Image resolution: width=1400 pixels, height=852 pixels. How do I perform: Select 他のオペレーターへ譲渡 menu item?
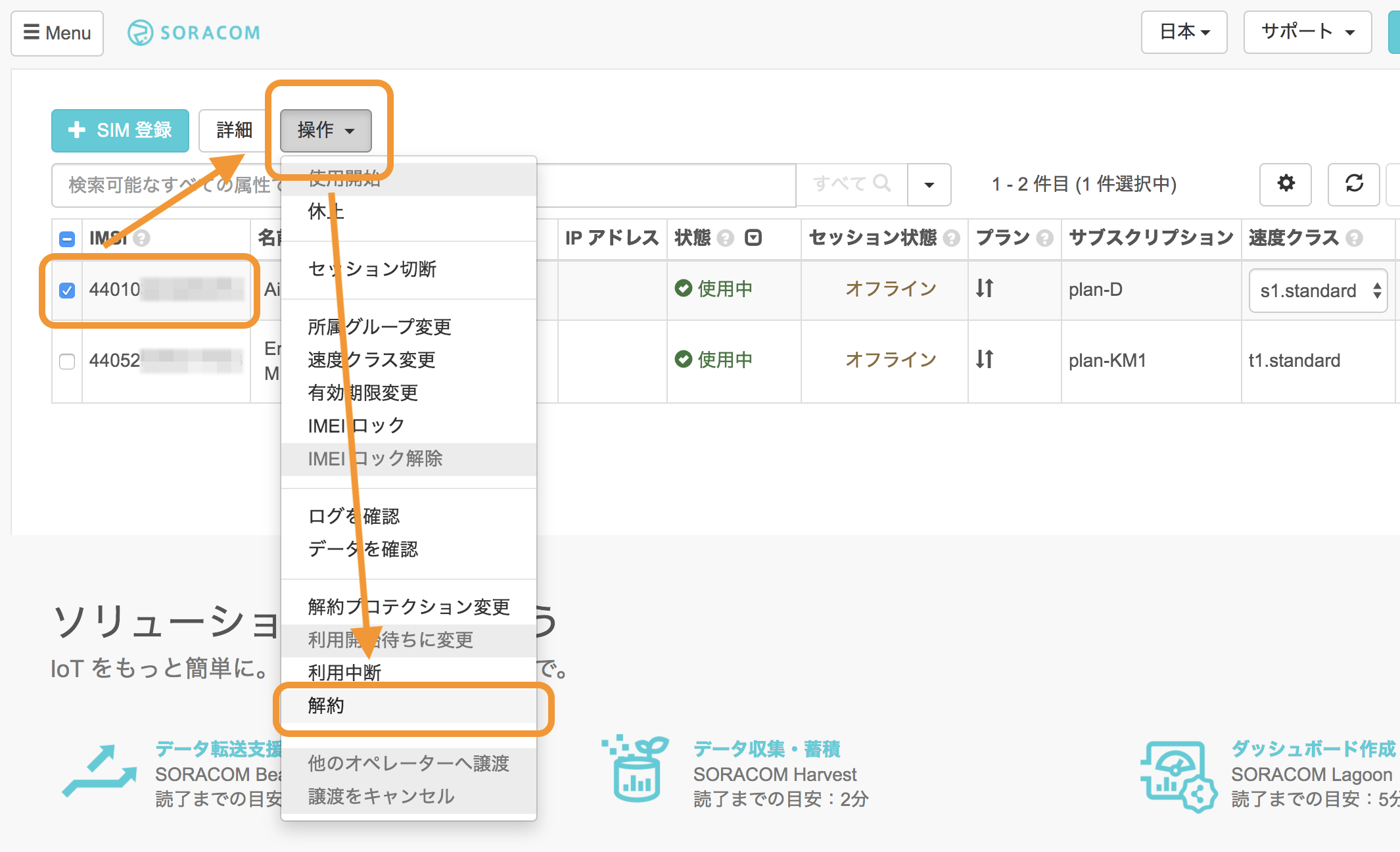click(x=409, y=764)
